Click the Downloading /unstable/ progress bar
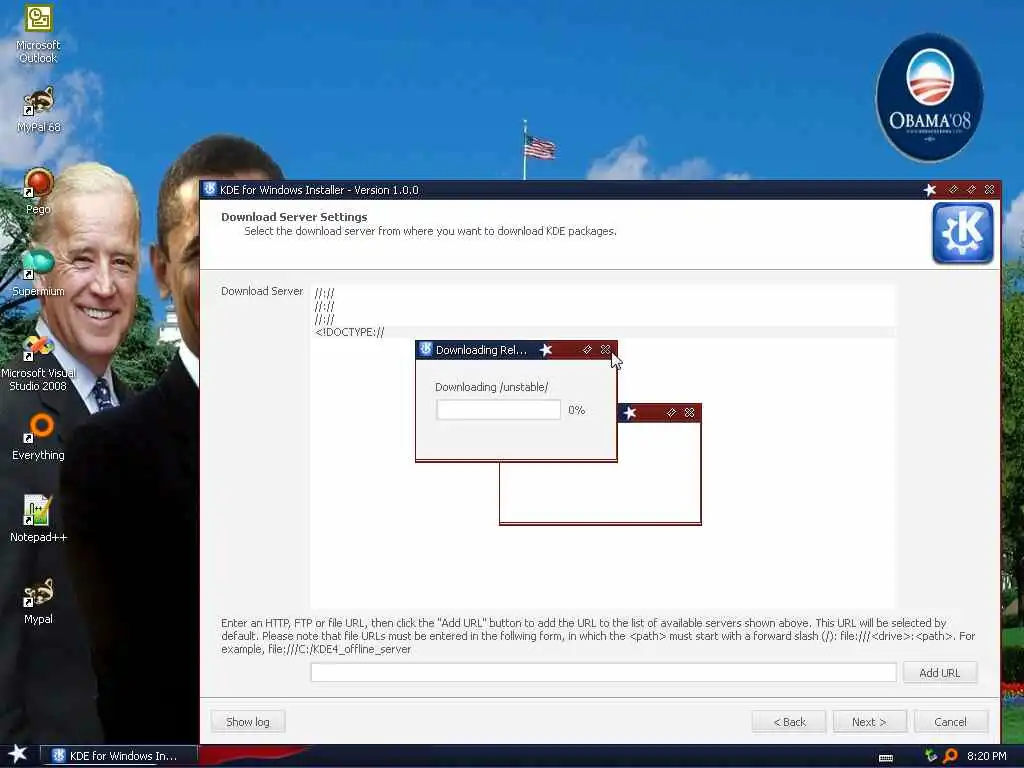The height and width of the screenshot is (768, 1024). pyautogui.click(x=498, y=410)
